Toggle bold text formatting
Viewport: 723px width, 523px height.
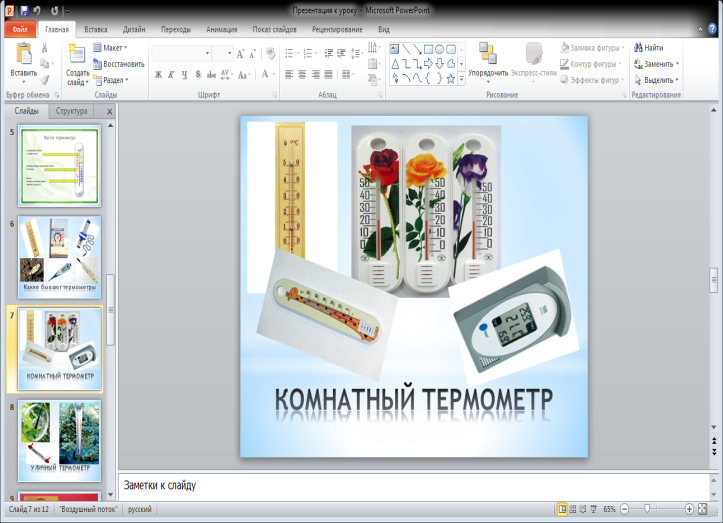point(157,74)
